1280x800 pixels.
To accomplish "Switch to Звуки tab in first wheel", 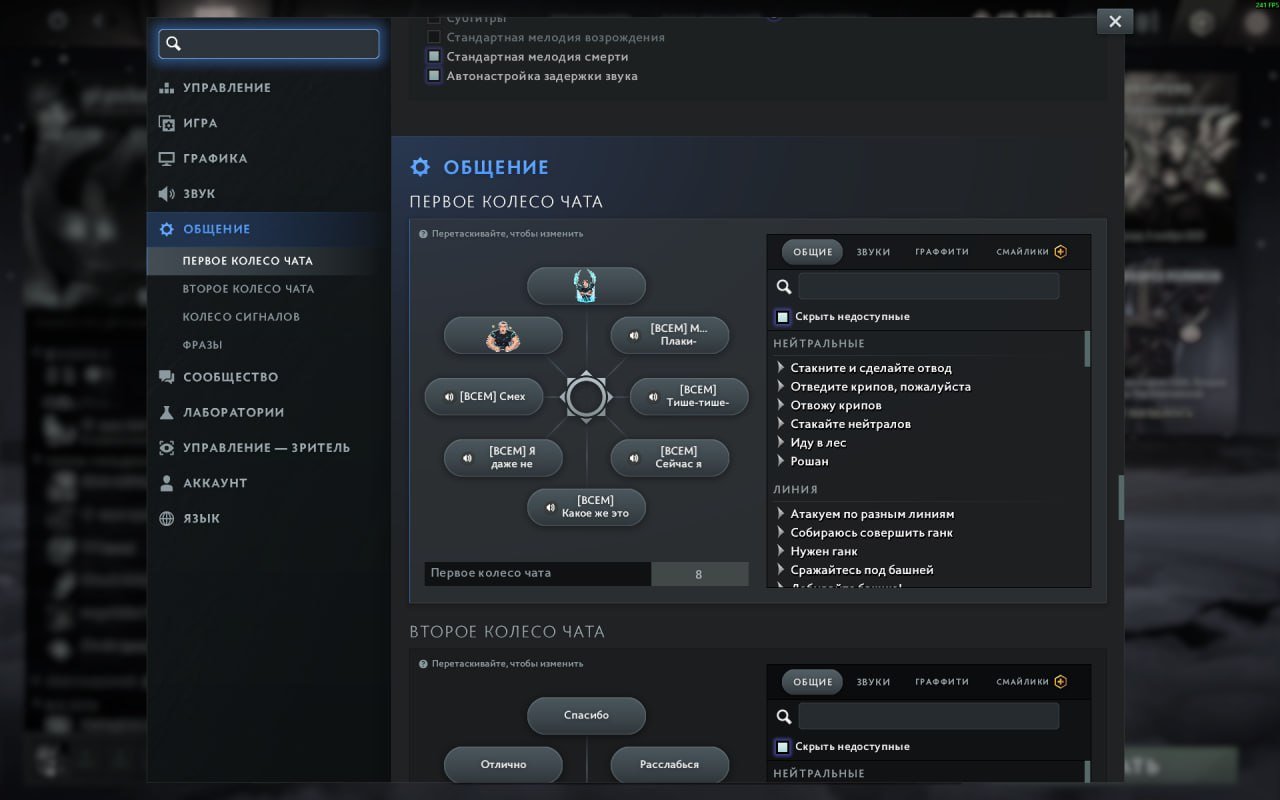I will (873, 252).
